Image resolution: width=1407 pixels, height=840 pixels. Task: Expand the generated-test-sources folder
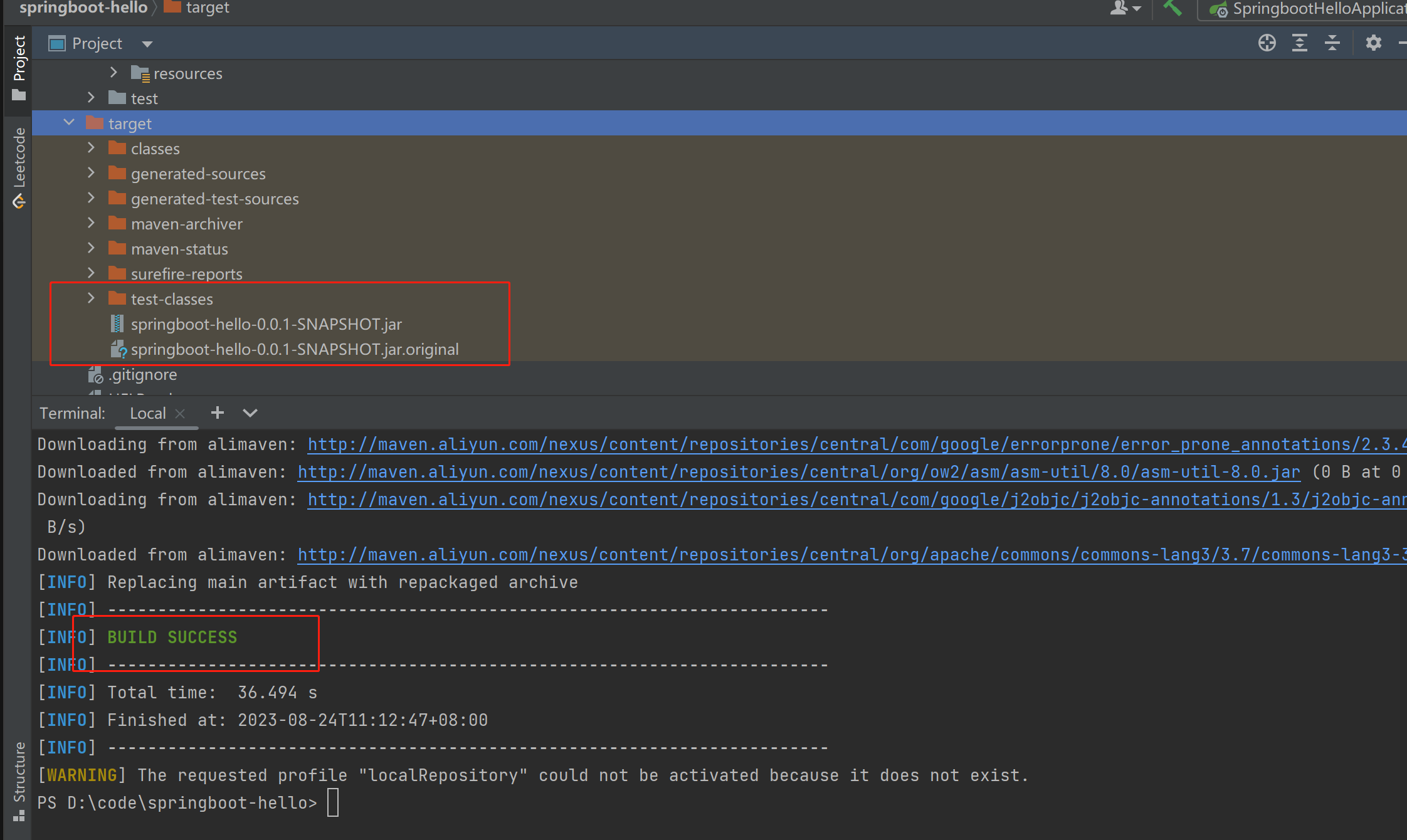point(91,198)
